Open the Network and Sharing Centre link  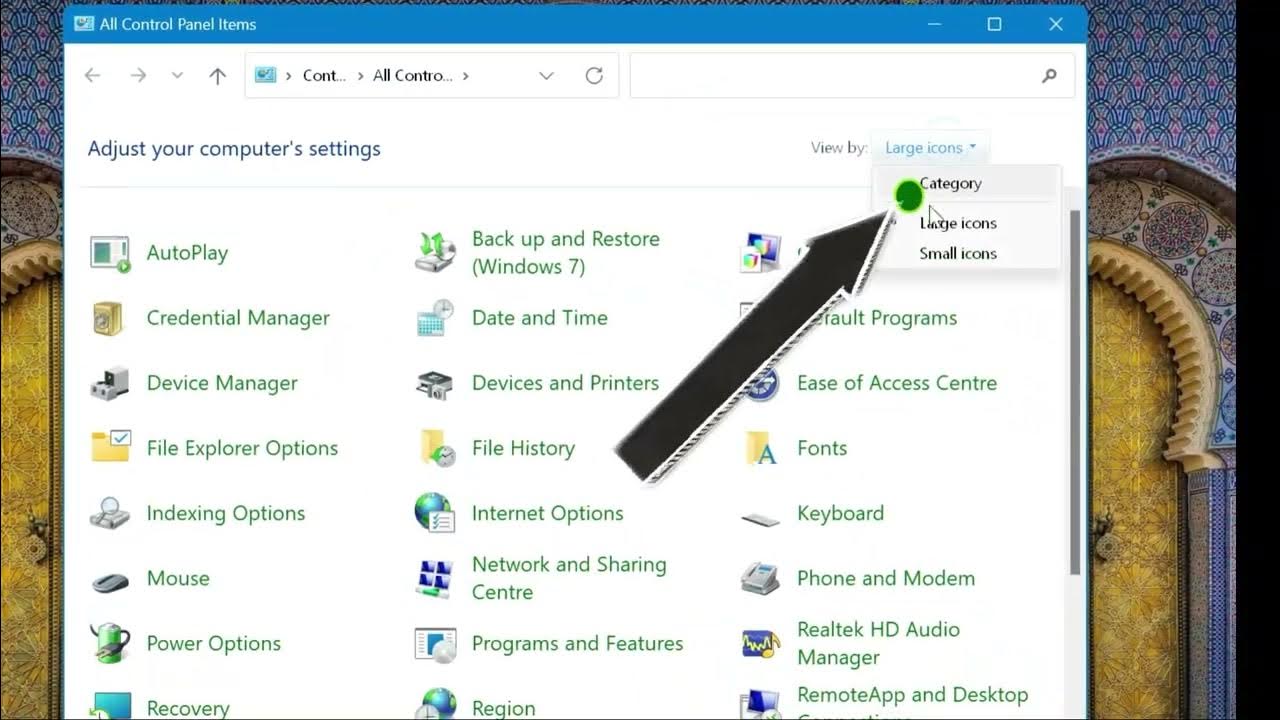tap(569, 578)
